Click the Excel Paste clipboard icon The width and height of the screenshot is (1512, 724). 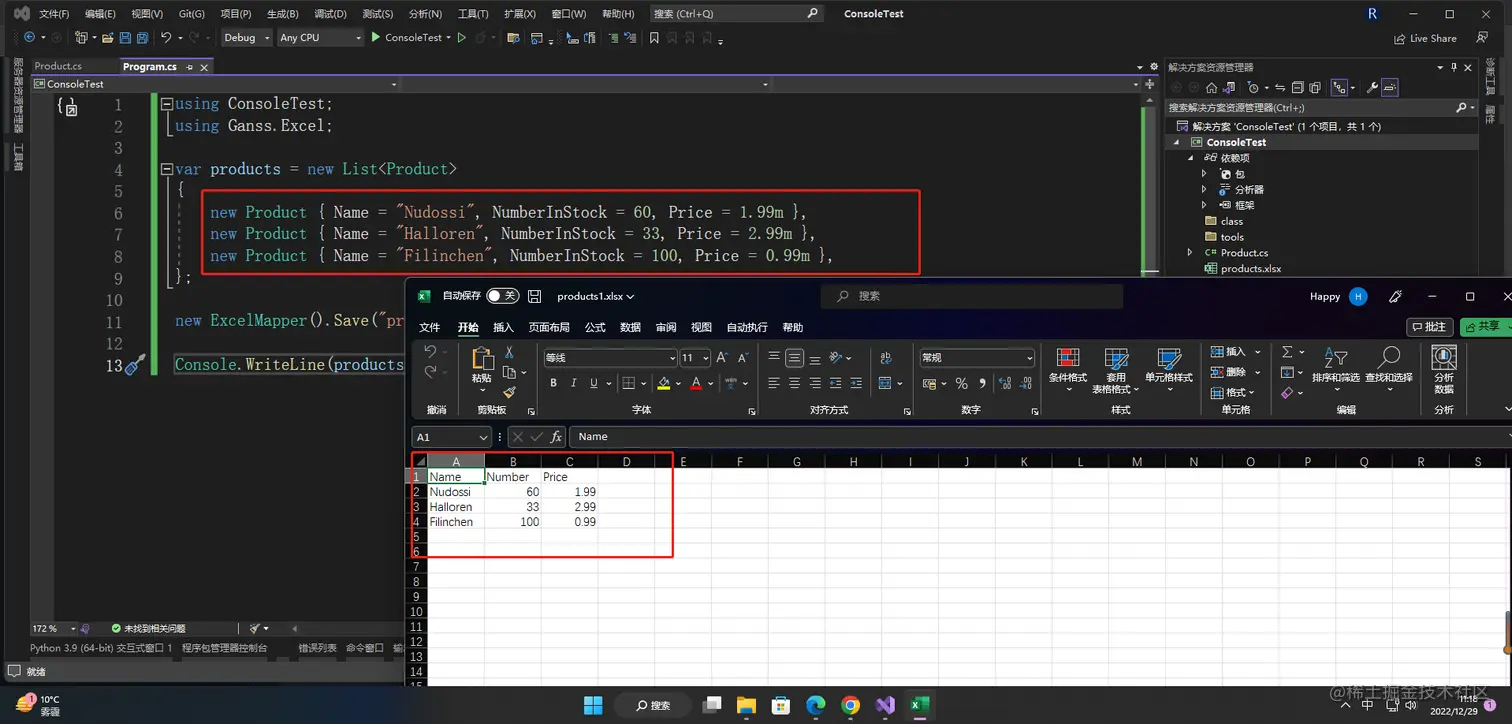tap(482, 359)
